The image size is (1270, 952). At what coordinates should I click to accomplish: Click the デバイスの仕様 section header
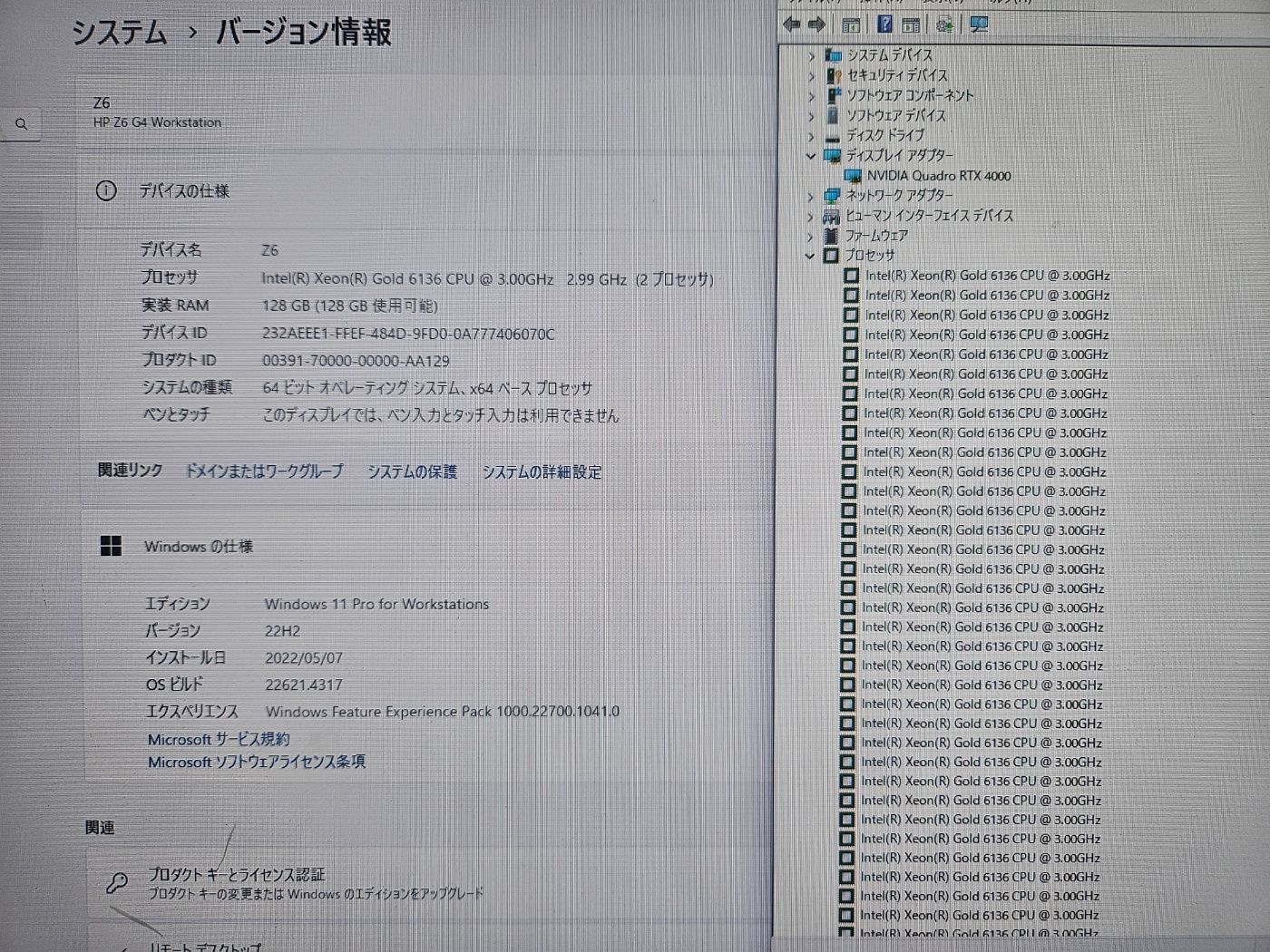(x=184, y=191)
